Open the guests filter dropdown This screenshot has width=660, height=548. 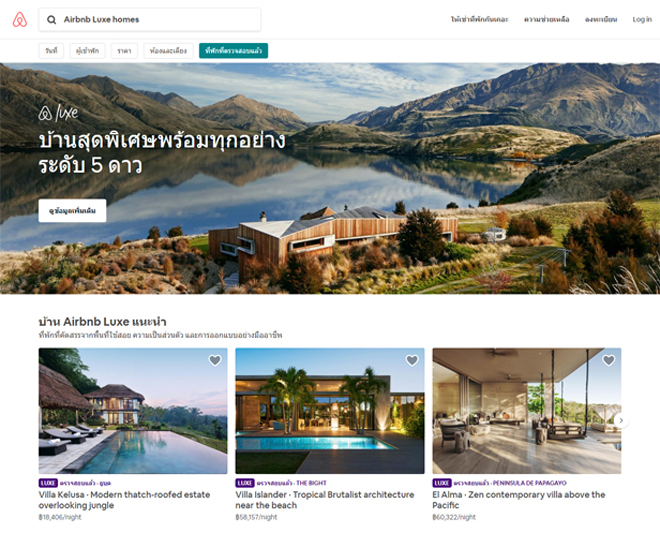pos(88,51)
